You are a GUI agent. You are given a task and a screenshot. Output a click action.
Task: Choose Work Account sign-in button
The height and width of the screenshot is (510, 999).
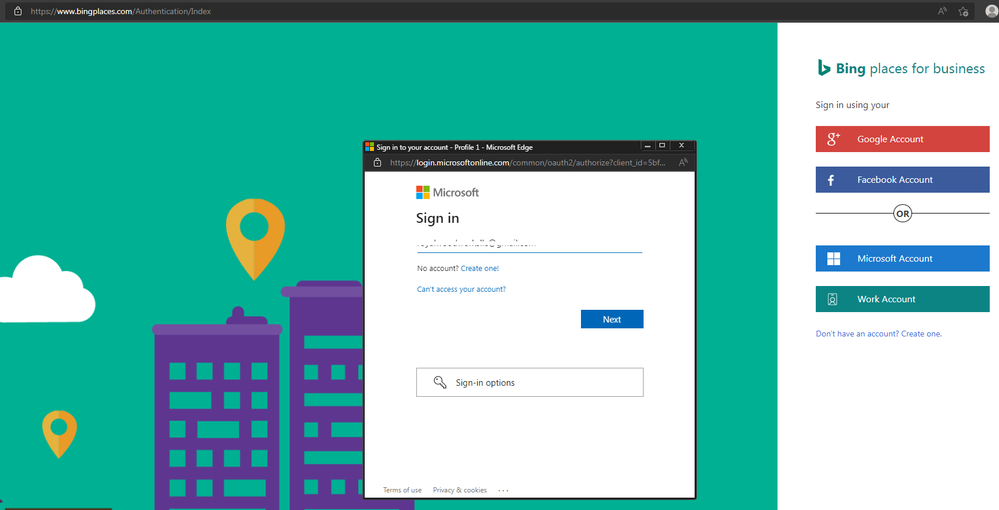(x=902, y=299)
